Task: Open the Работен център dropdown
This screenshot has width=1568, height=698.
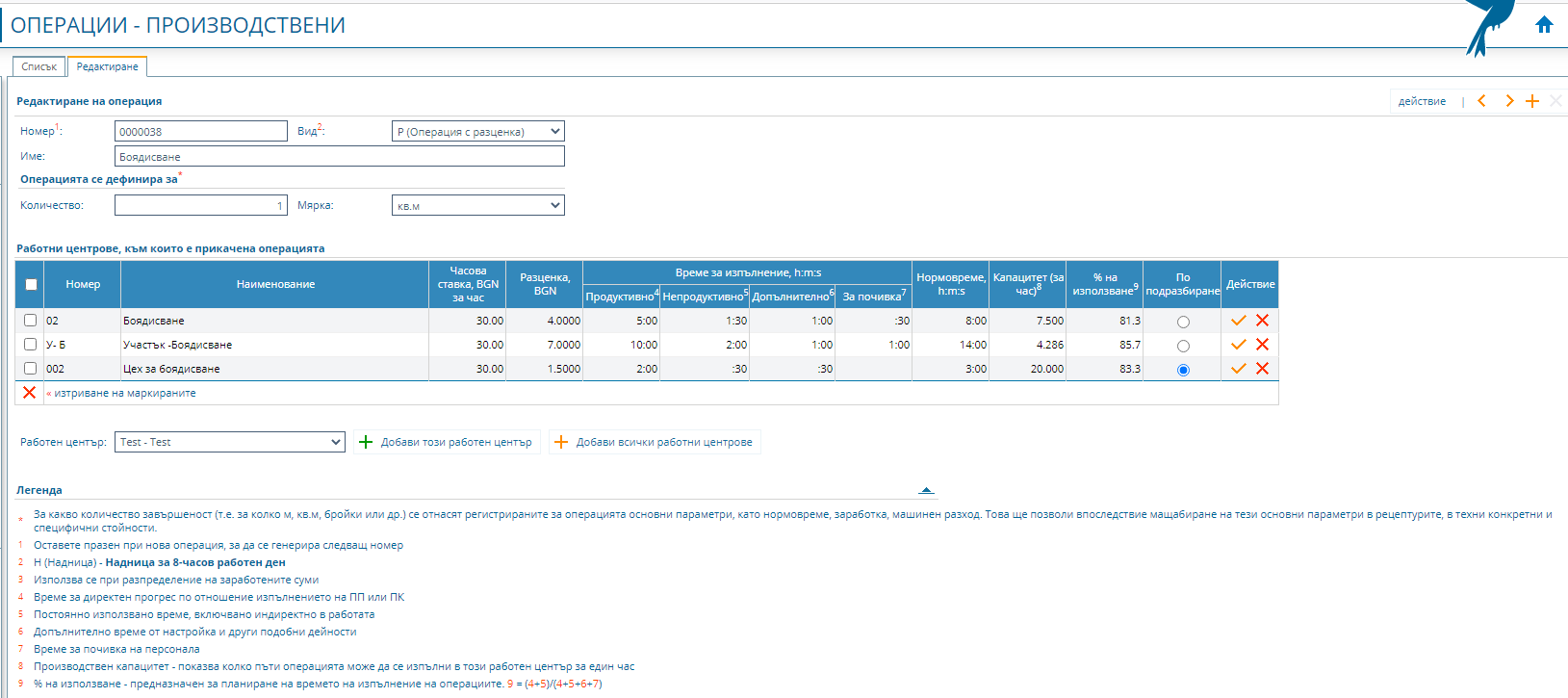Action: pos(230,442)
